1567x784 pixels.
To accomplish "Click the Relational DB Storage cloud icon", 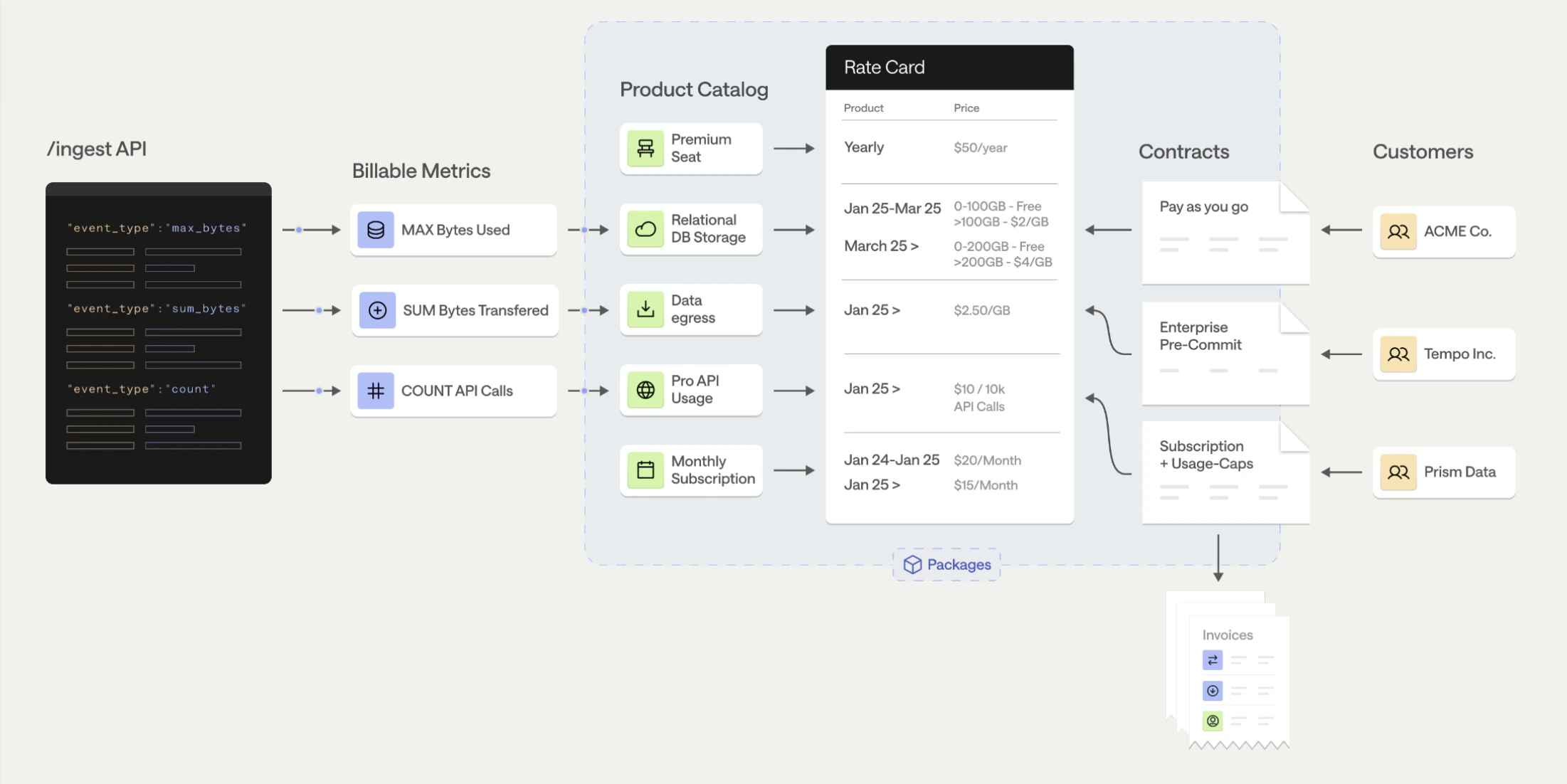I will pos(645,229).
